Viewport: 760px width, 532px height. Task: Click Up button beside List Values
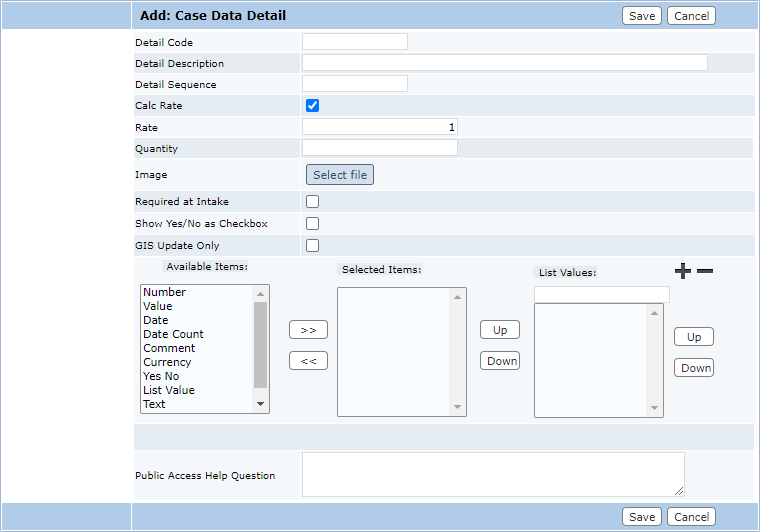tap(694, 337)
